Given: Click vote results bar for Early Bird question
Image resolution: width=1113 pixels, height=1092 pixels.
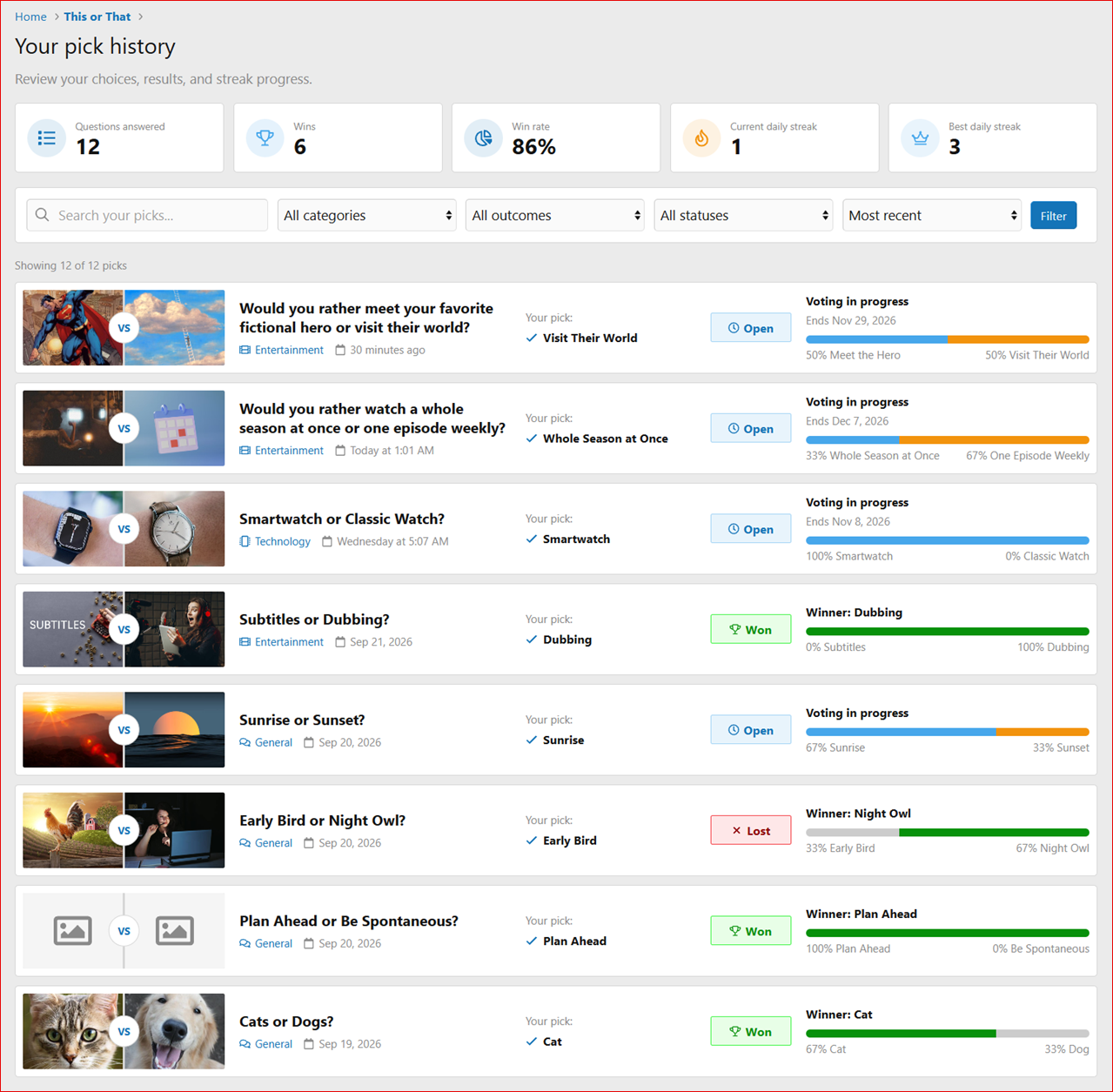Looking at the screenshot, I should pos(948,833).
